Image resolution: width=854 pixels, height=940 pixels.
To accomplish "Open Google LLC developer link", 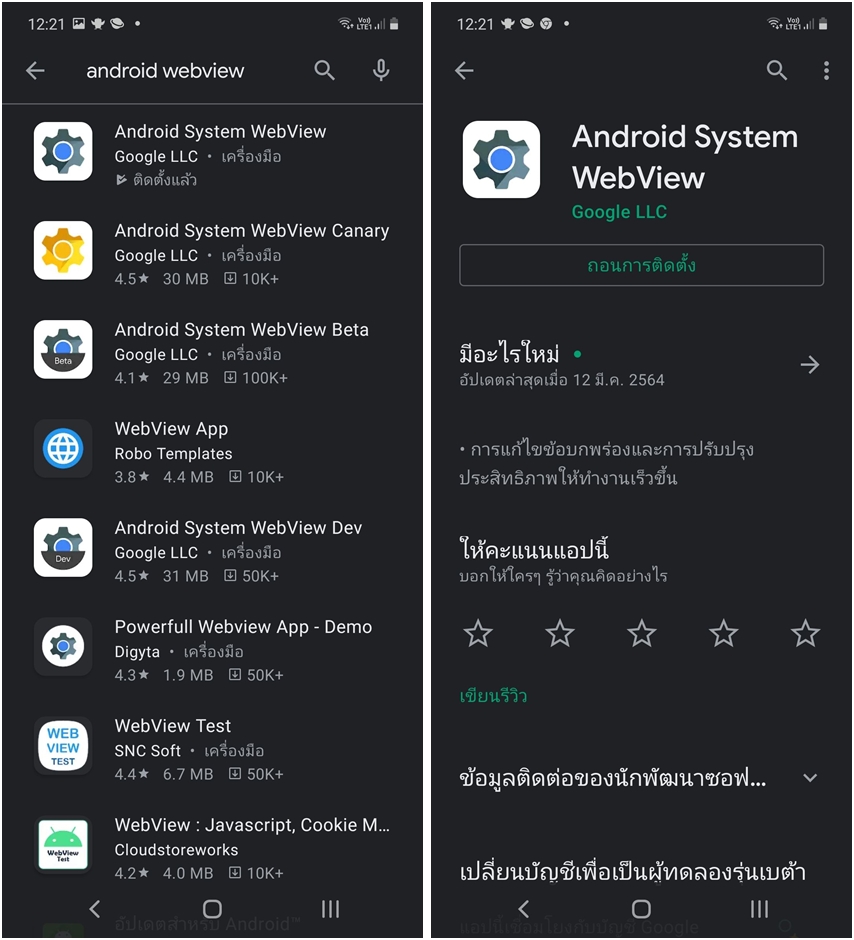I will (619, 212).
